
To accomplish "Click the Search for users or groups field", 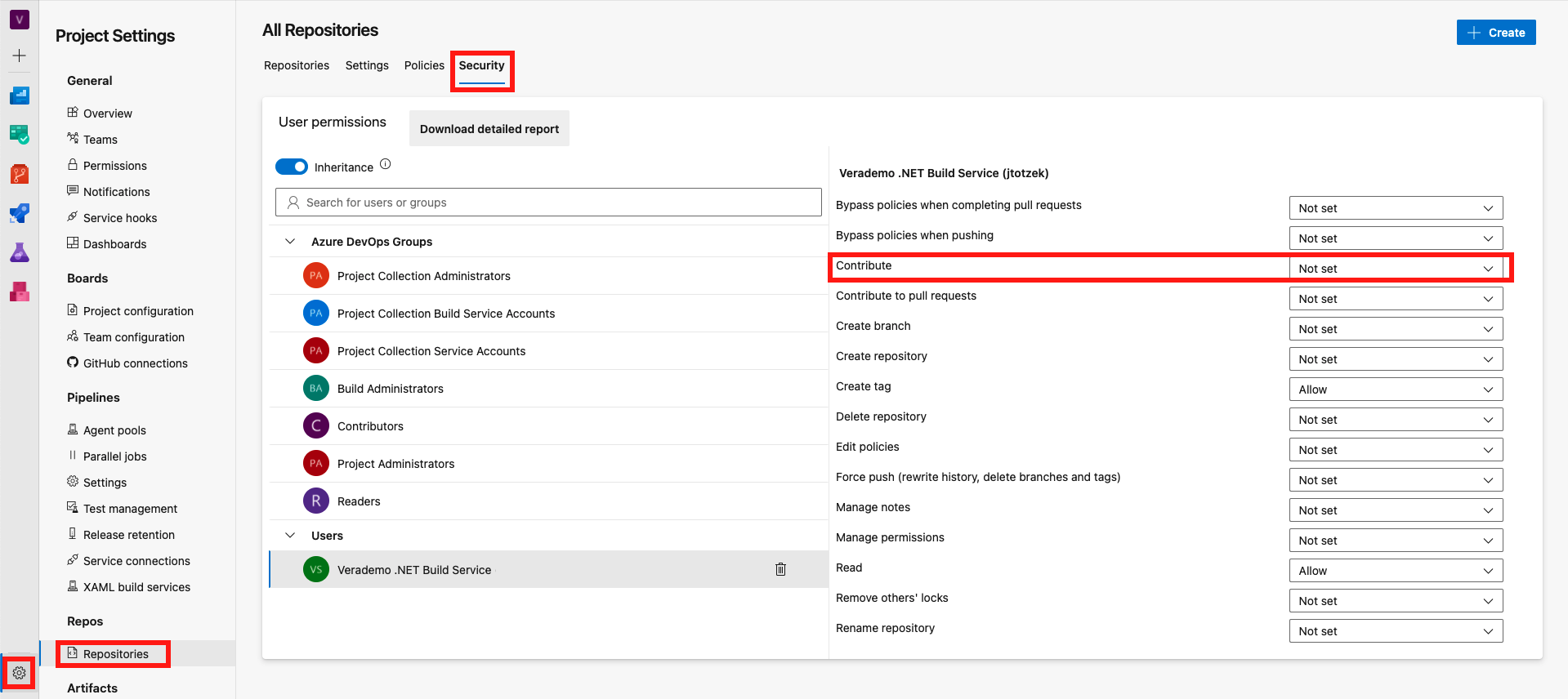I will click(x=548, y=203).
